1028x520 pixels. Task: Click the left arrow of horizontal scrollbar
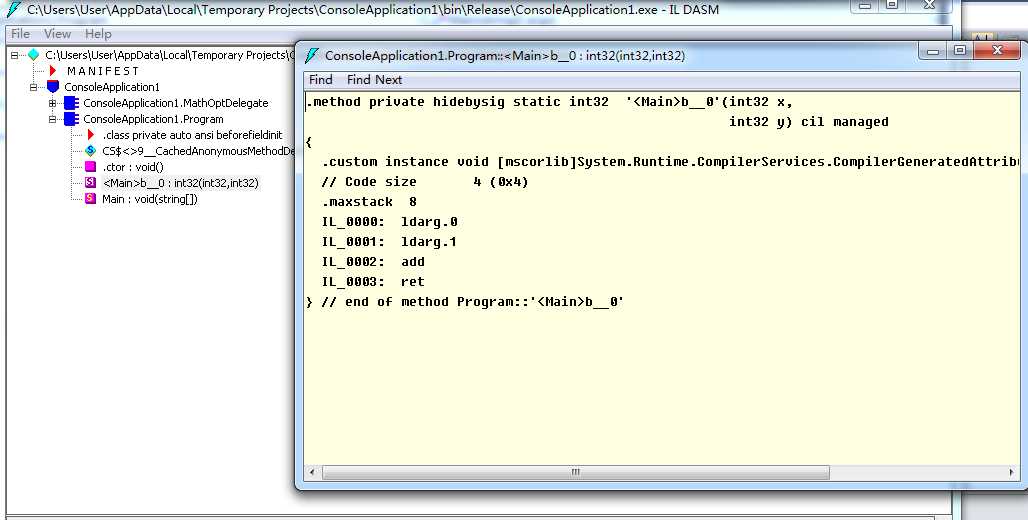click(312, 472)
